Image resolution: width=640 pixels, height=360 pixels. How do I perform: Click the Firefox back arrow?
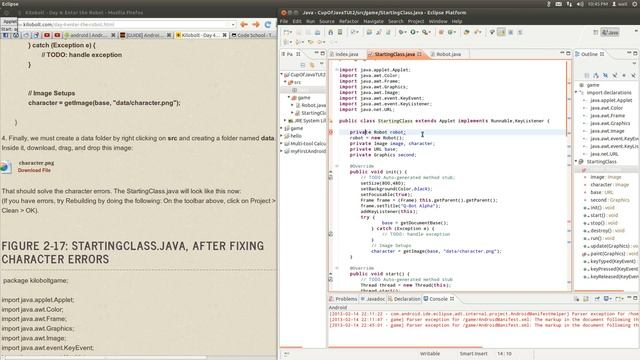(x=244, y=24)
